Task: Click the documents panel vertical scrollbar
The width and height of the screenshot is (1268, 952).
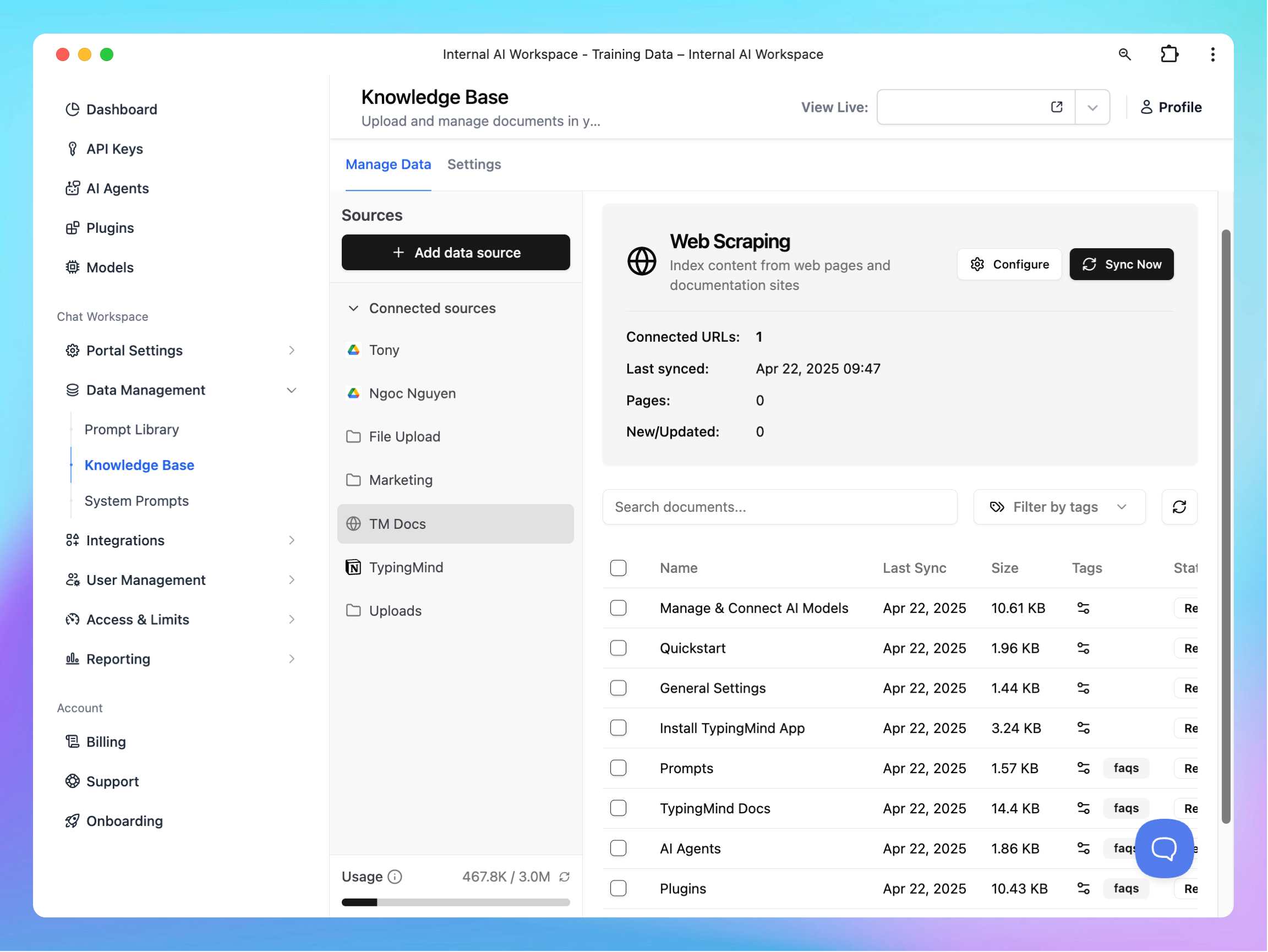Action: click(x=1226, y=527)
